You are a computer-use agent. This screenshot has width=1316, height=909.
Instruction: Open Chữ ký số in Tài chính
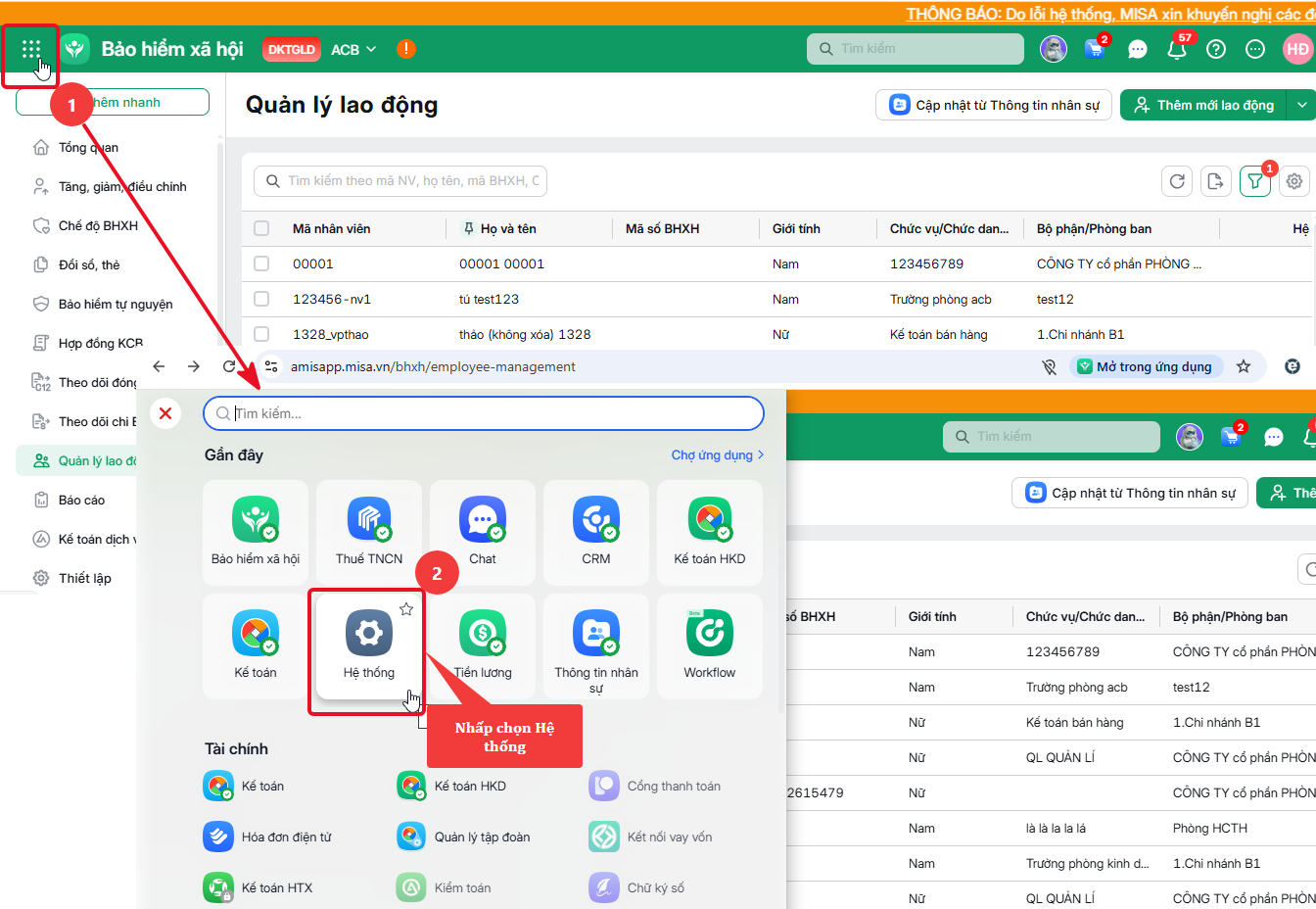coord(637,888)
